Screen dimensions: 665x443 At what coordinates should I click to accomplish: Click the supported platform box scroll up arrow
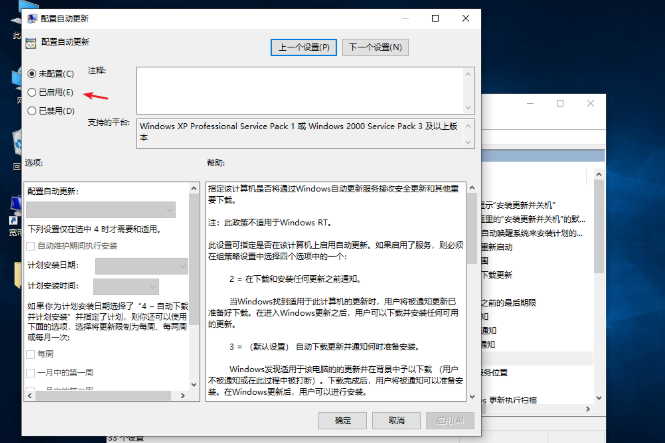[x=468, y=126]
